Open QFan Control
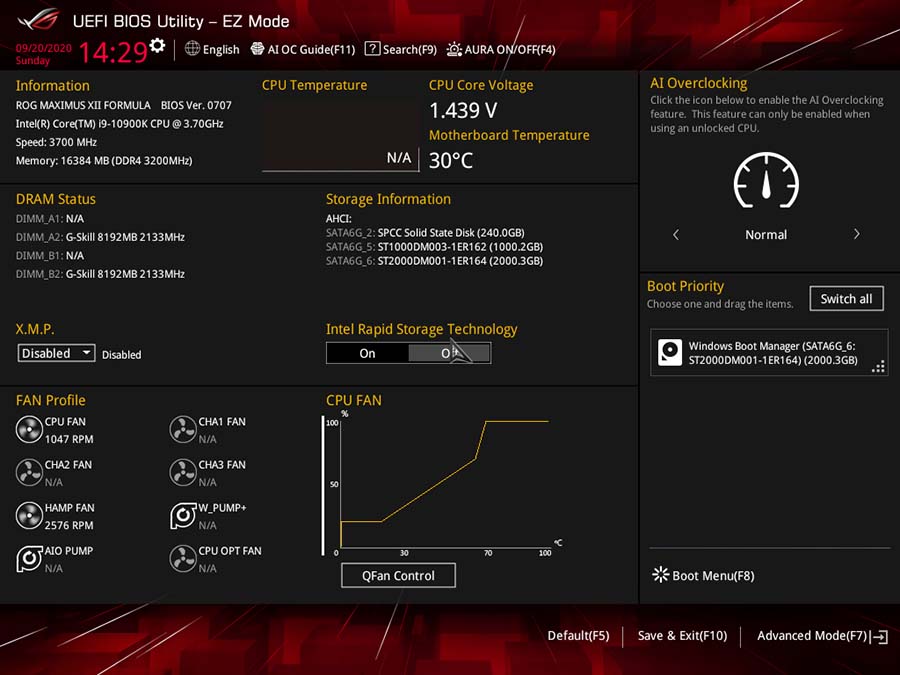Screen dimensions: 900x675 coord(398,575)
